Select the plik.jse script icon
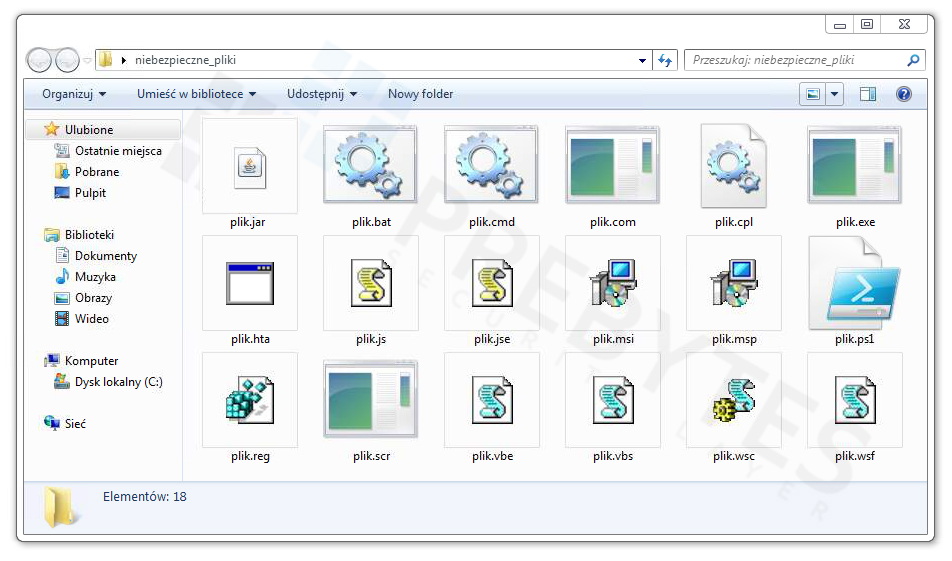Screen dimensions: 952x561 492,283
